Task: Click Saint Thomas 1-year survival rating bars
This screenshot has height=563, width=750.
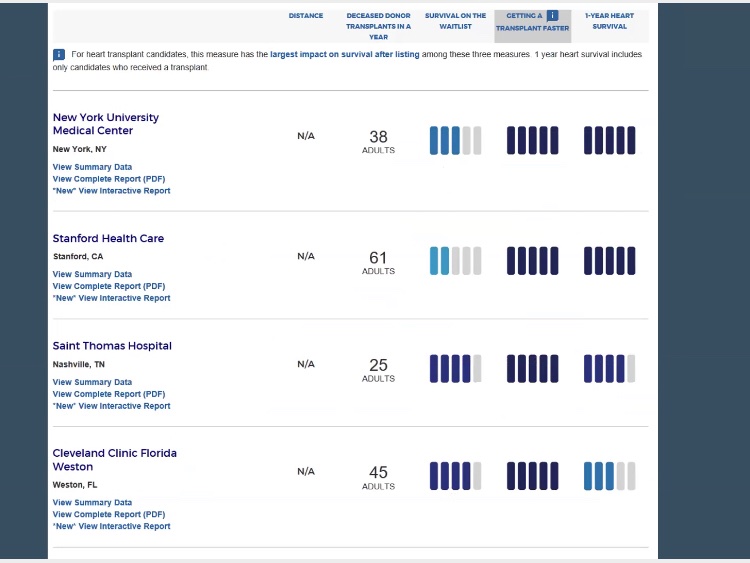Action: coord(609,368)
